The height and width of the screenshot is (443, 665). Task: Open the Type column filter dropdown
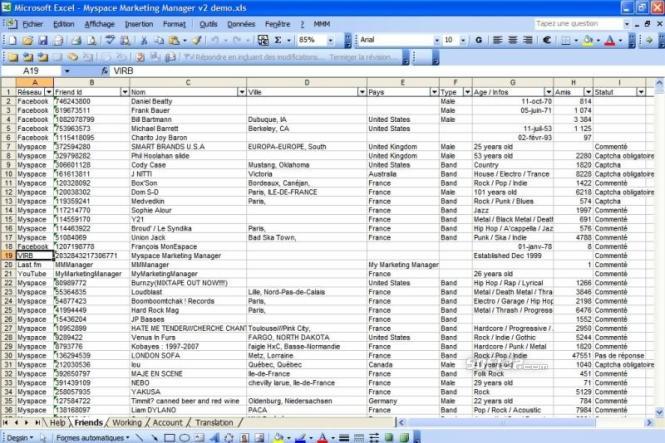pos(467,92)
